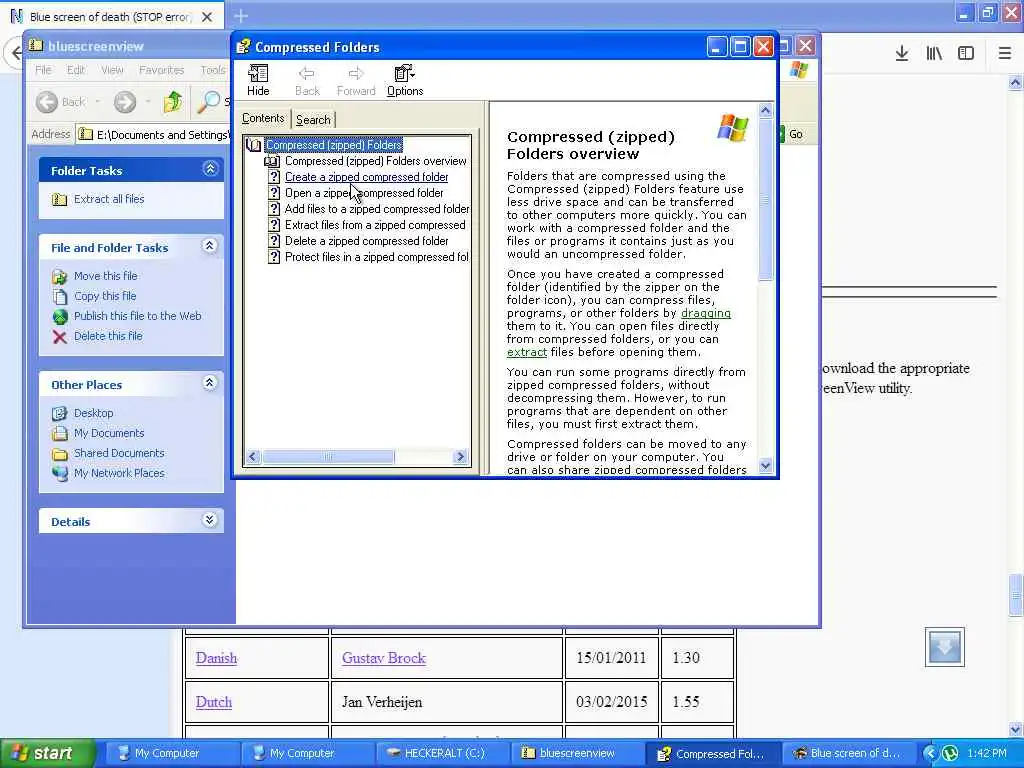Open the Tools menu in bluescreenview
This screenshot has height=768, width=1024.
point(212,70)
